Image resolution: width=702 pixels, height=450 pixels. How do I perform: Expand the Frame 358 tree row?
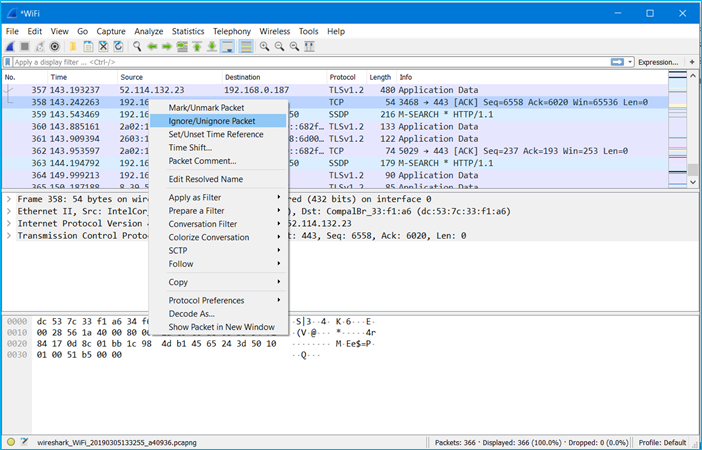click(x=9, y=199)
